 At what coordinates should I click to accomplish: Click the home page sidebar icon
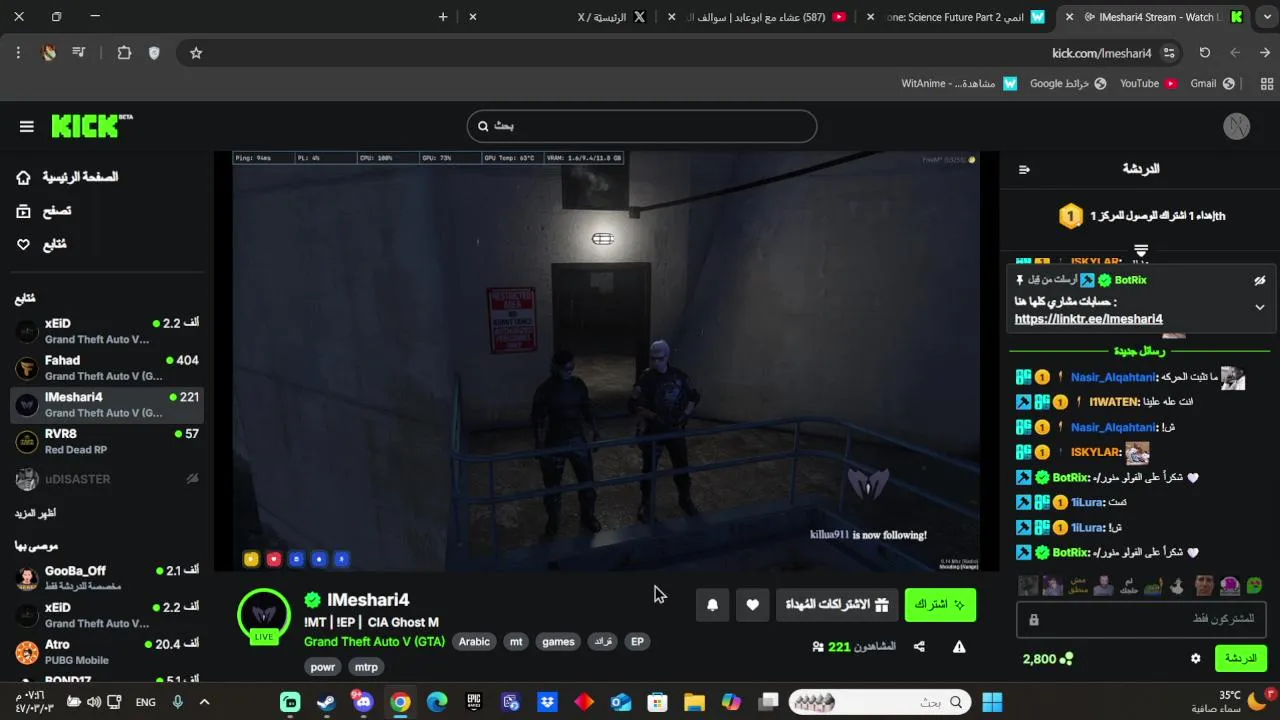(x=24, y=177)
